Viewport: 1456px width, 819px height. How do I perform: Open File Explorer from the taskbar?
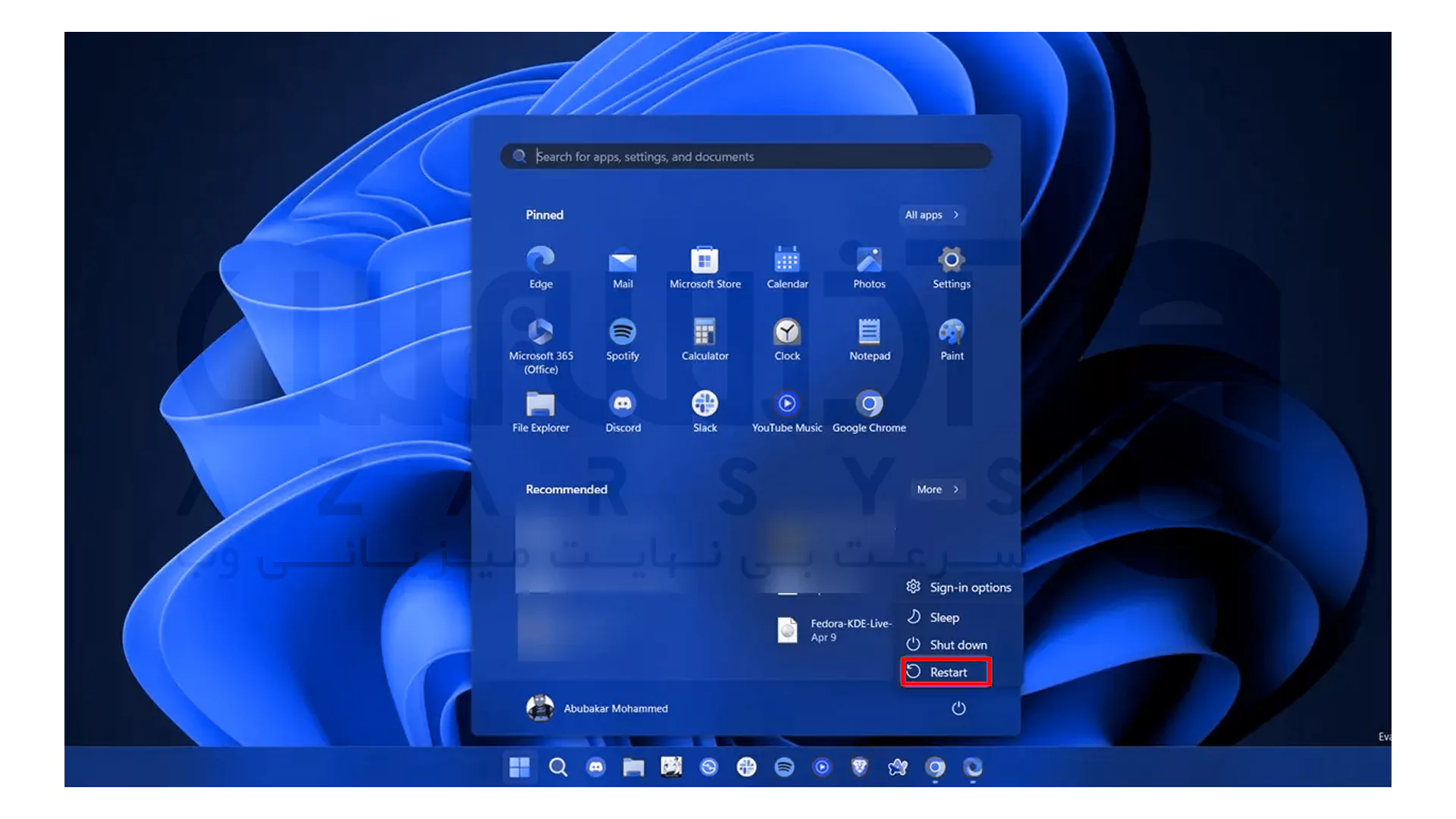(x=633, y=767)
